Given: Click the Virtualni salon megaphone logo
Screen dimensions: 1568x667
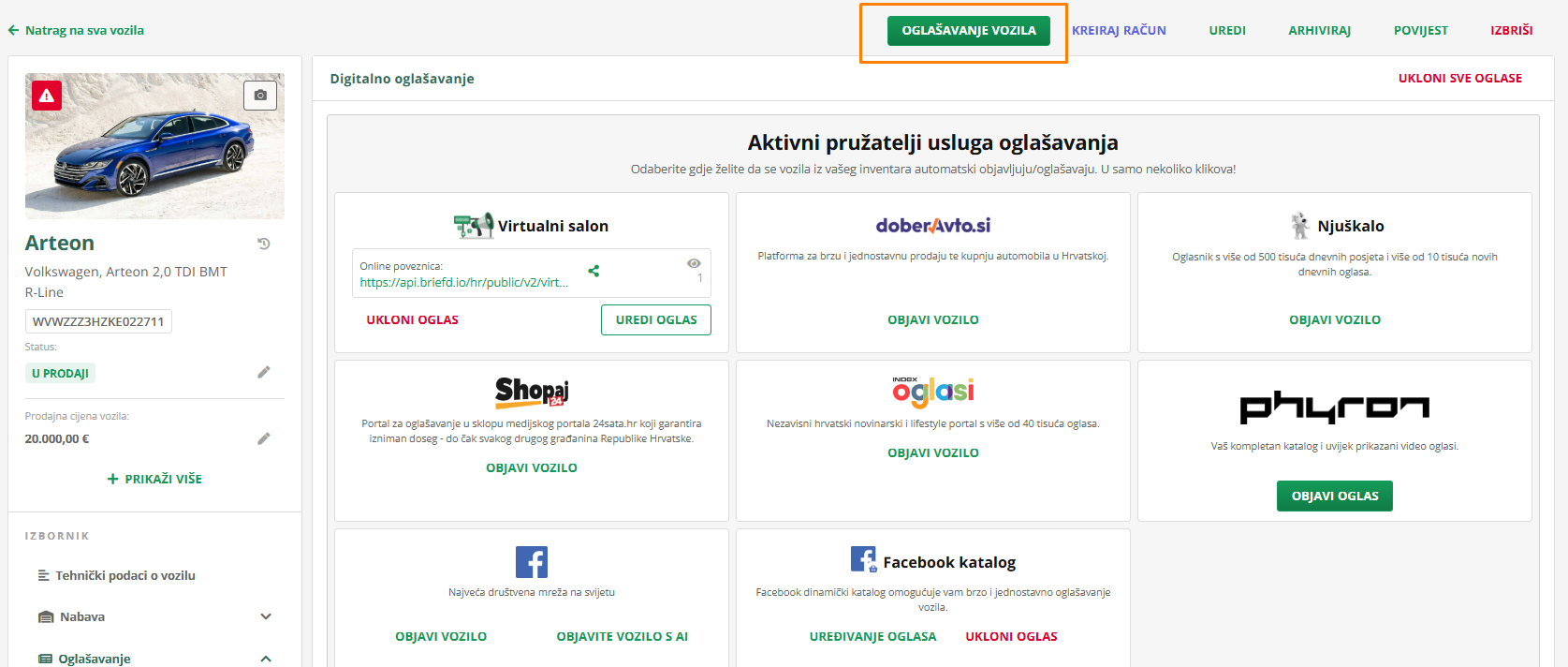Looking at the screenshot, I should (474, 226).
